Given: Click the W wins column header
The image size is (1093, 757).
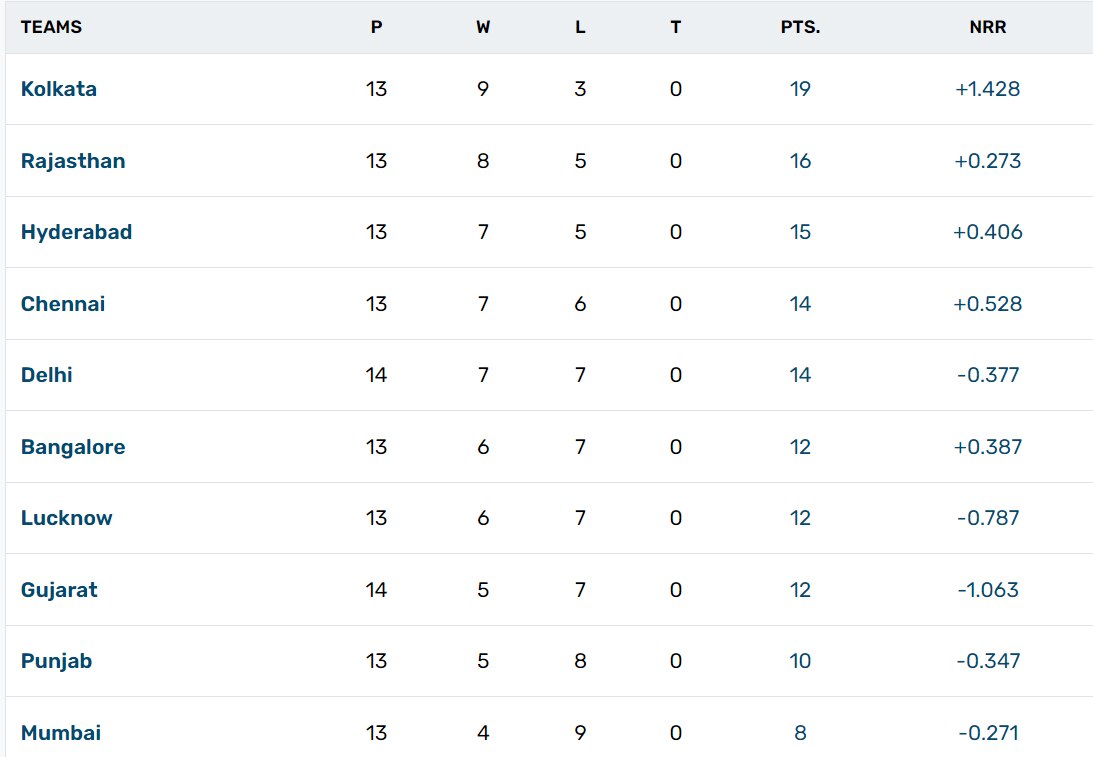Looking at the screenshot, I should pos(483,27).
